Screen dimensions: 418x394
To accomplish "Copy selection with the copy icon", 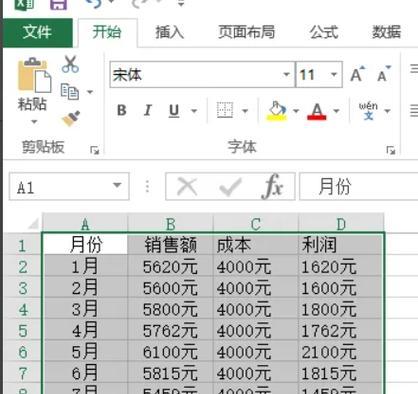I will tap(70, 92).
